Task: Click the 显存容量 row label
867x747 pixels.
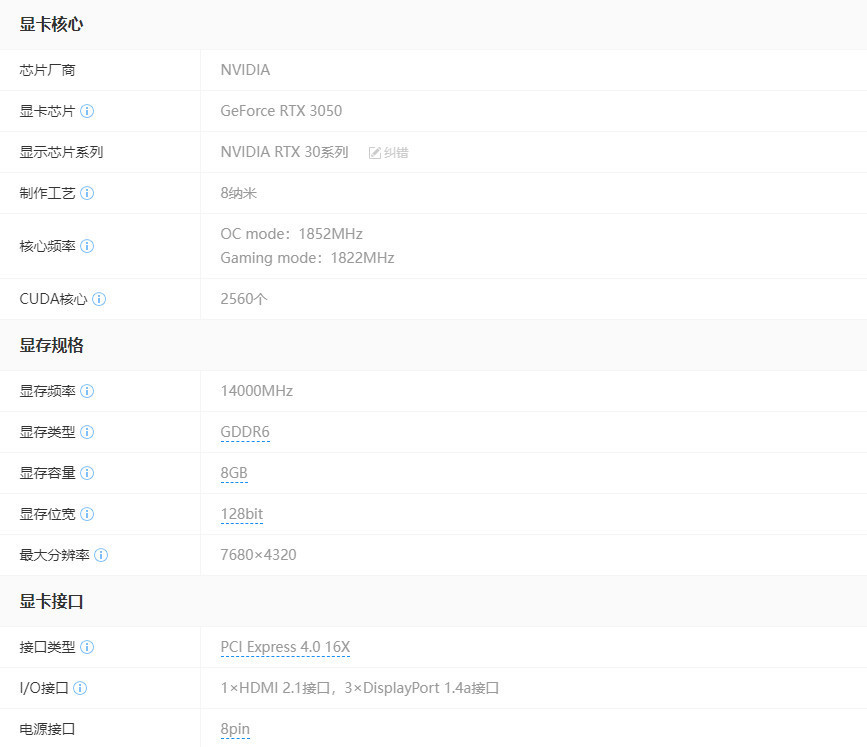Action: pos(47,473)
